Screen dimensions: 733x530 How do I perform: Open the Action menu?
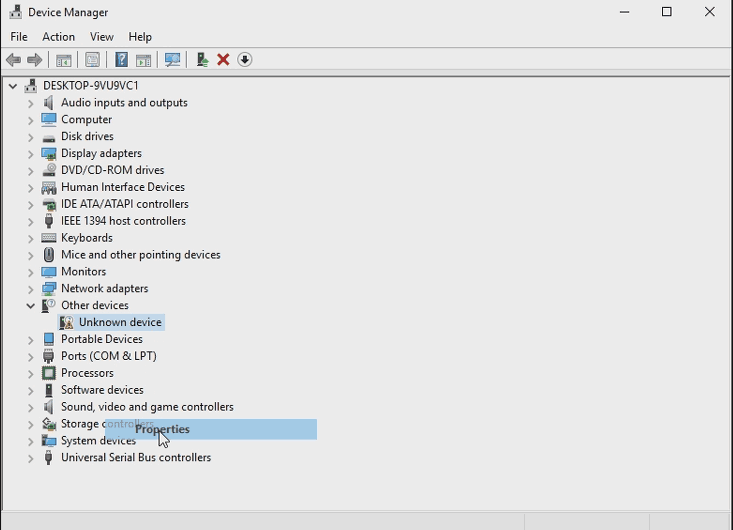[x=58, y=36]
